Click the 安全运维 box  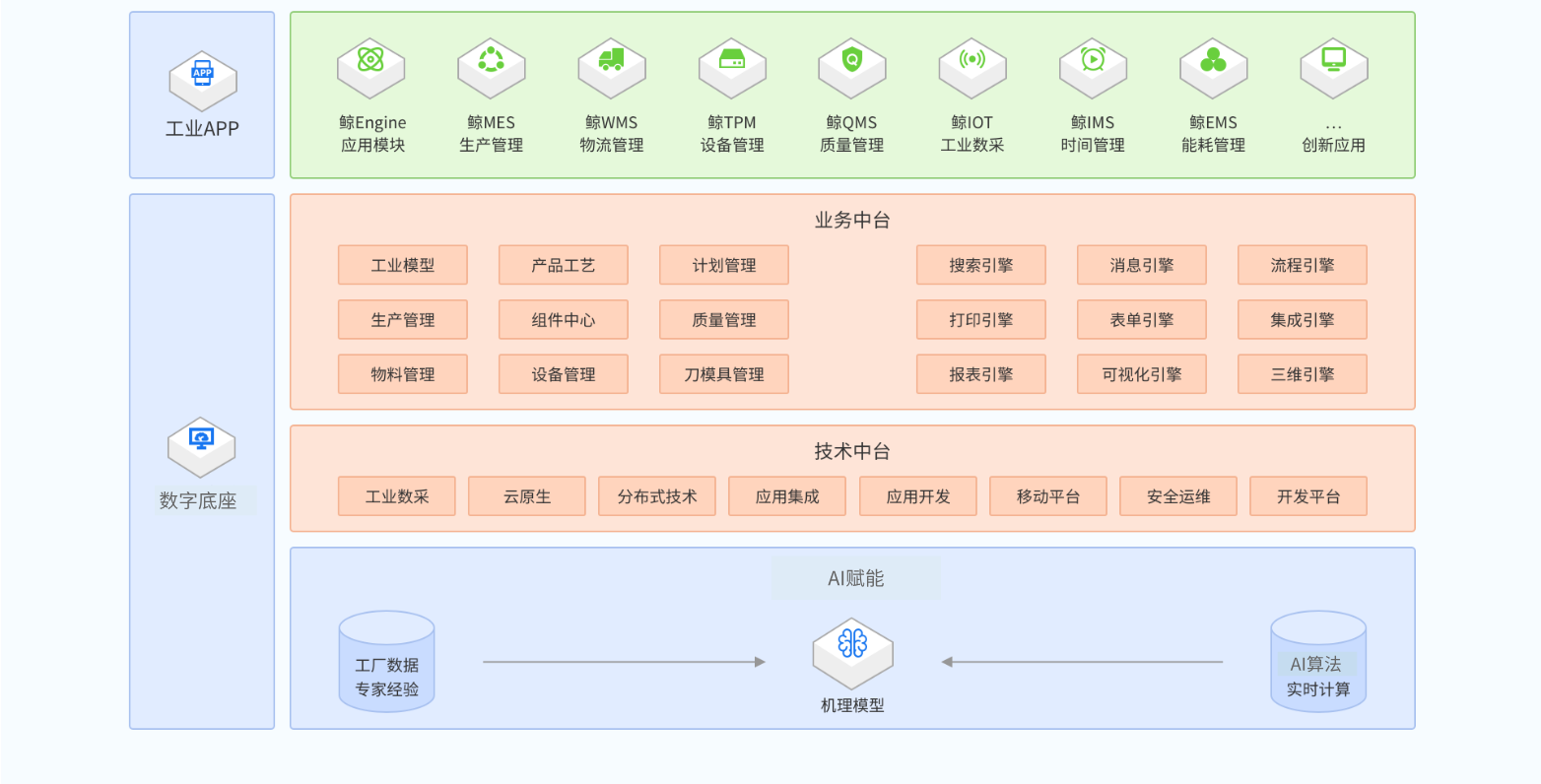coord(1178,496)
